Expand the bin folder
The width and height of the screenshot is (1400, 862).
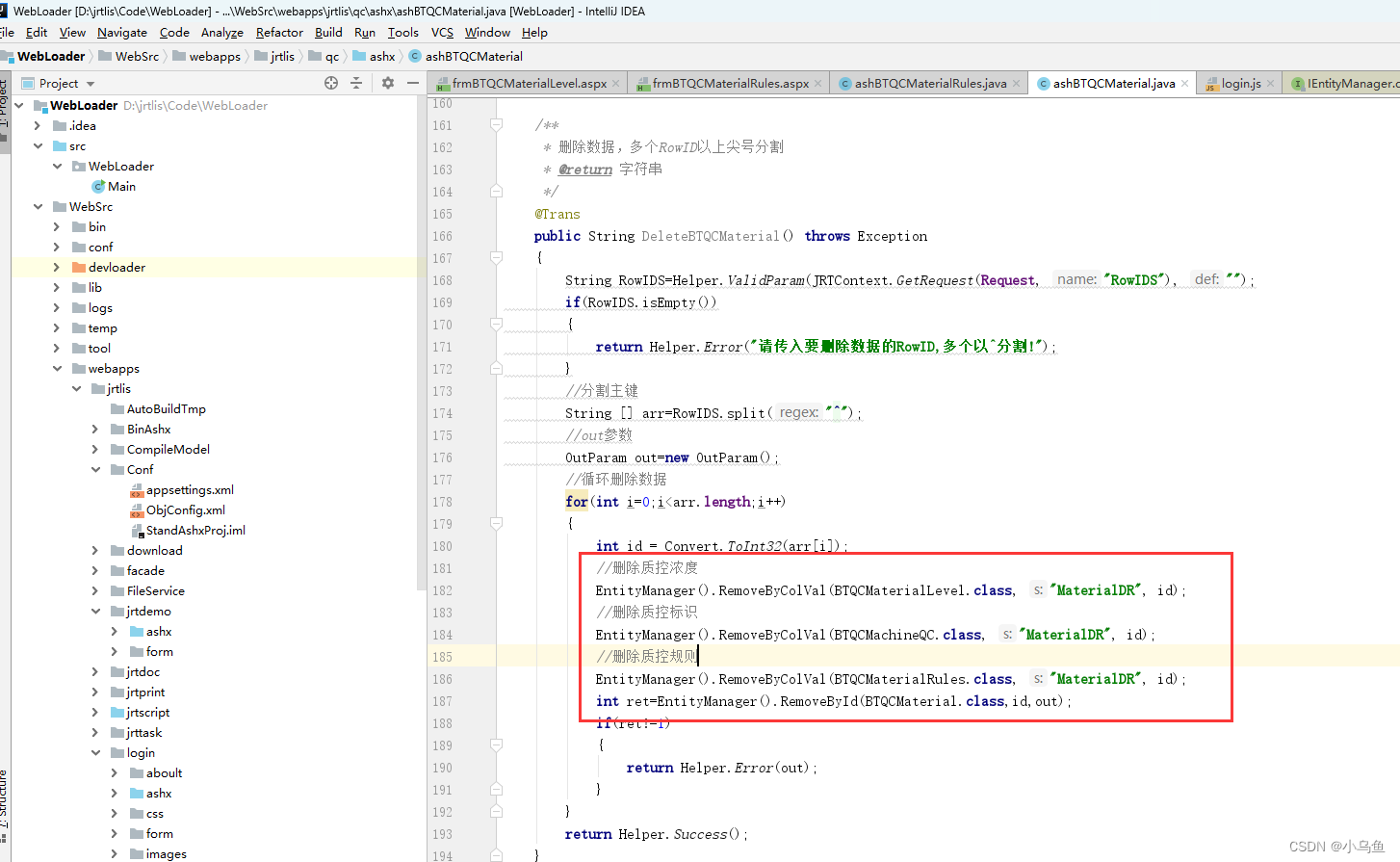tap(57, 226)
